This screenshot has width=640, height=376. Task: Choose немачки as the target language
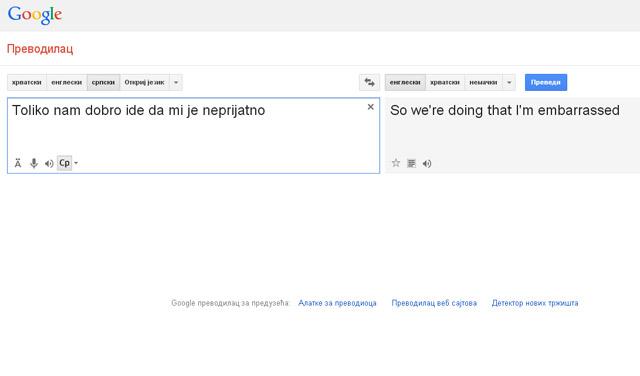(x=483, y=82)
